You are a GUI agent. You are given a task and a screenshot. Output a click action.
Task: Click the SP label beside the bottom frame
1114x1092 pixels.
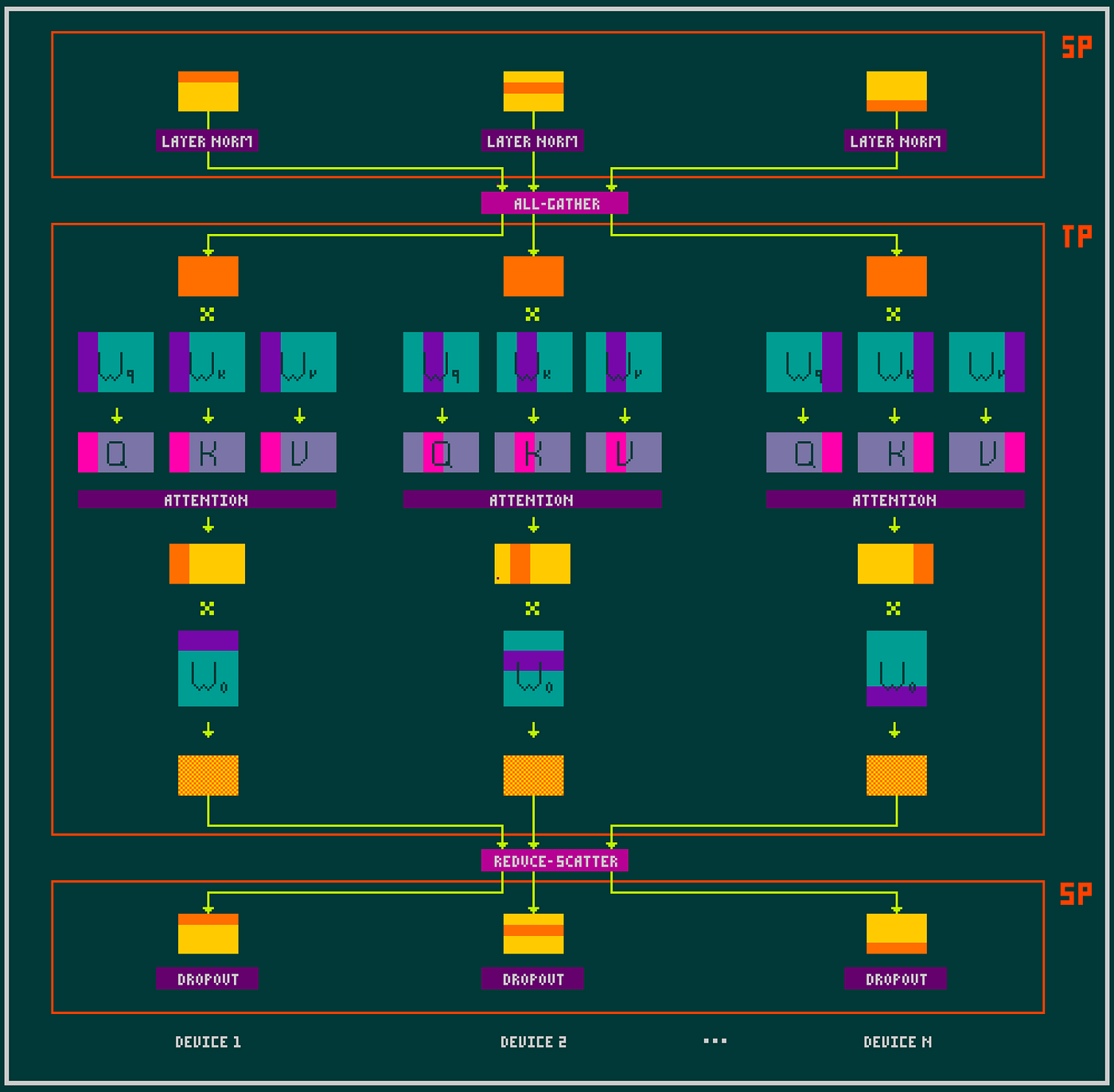click(x=1077, y=894)
